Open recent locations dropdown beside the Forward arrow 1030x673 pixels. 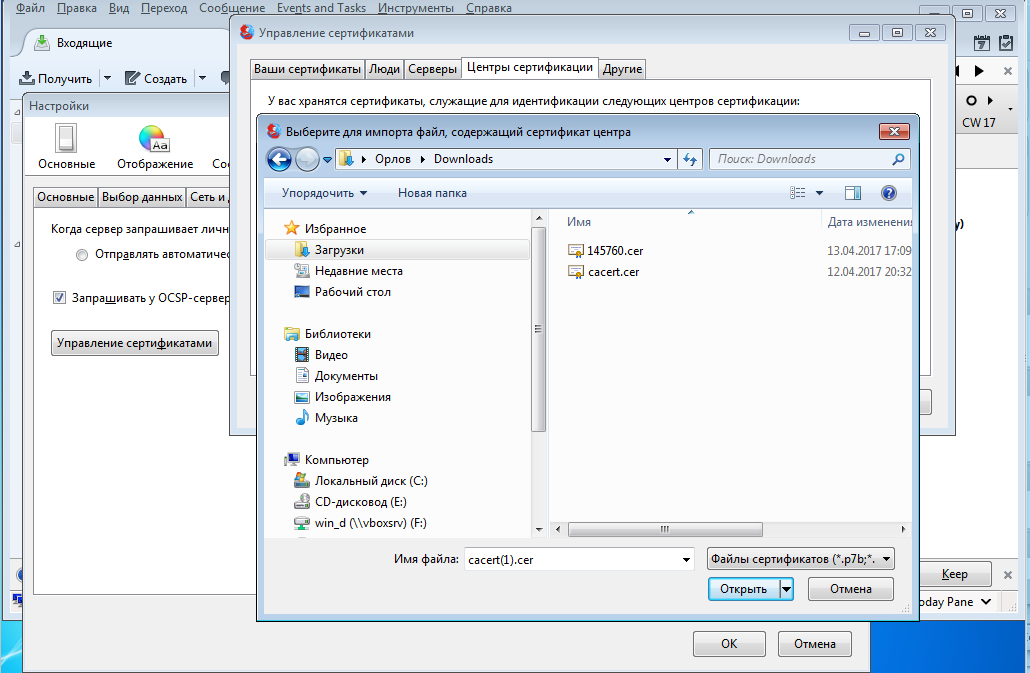tap(327, 160)
